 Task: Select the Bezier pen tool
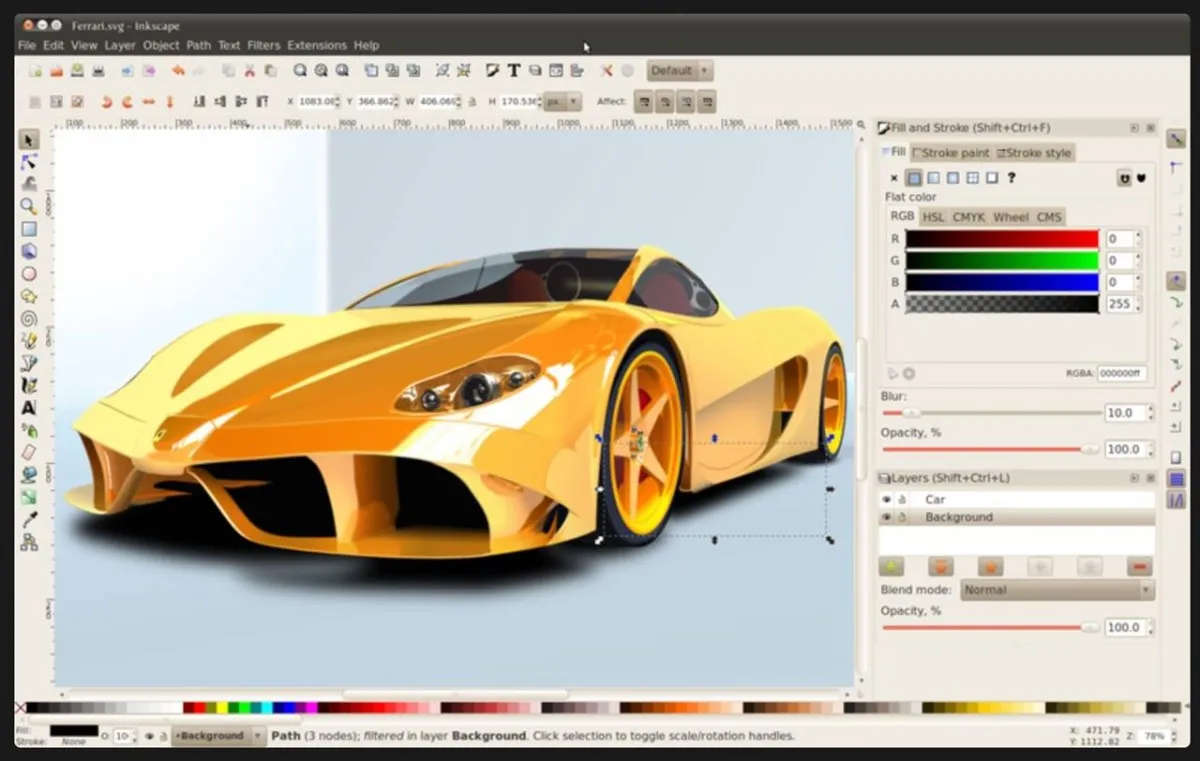(x=29, y=362)
